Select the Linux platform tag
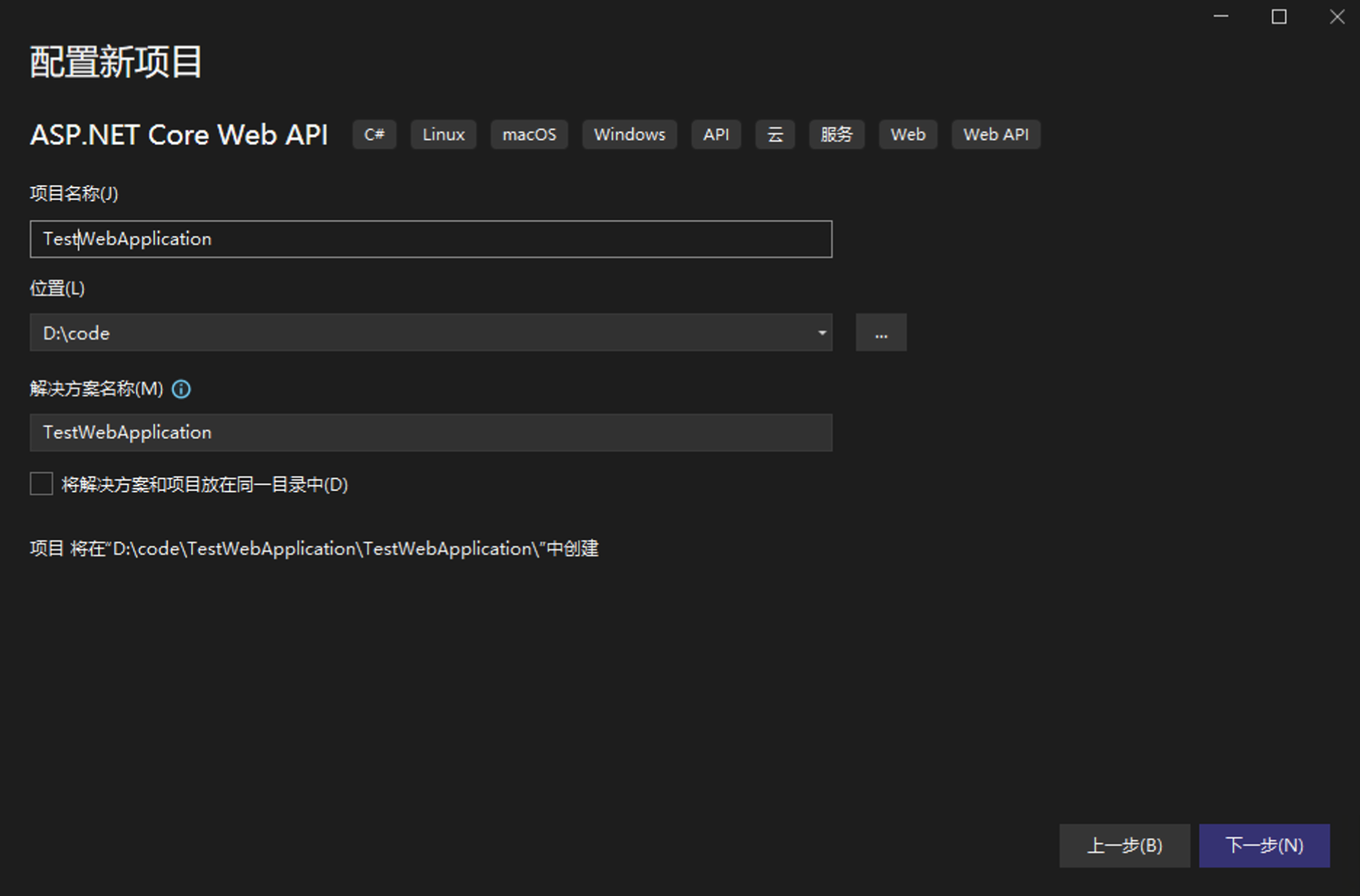The image size is (1360, 896). (443, 134)
